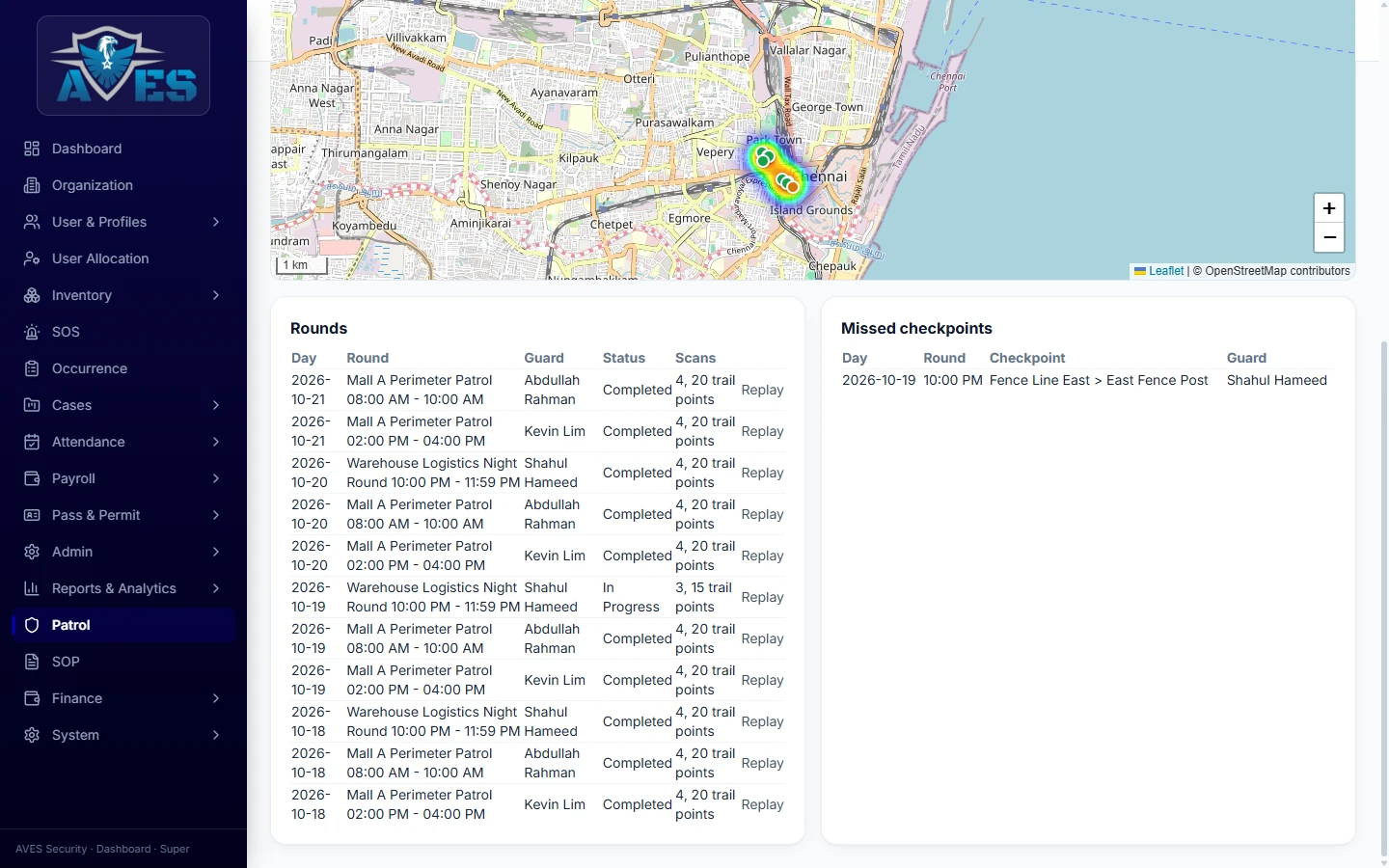Click the Dashboard grid icon in sidebar
The height and width of the screenshot is (868, 1389).
(x=32, y=149)
